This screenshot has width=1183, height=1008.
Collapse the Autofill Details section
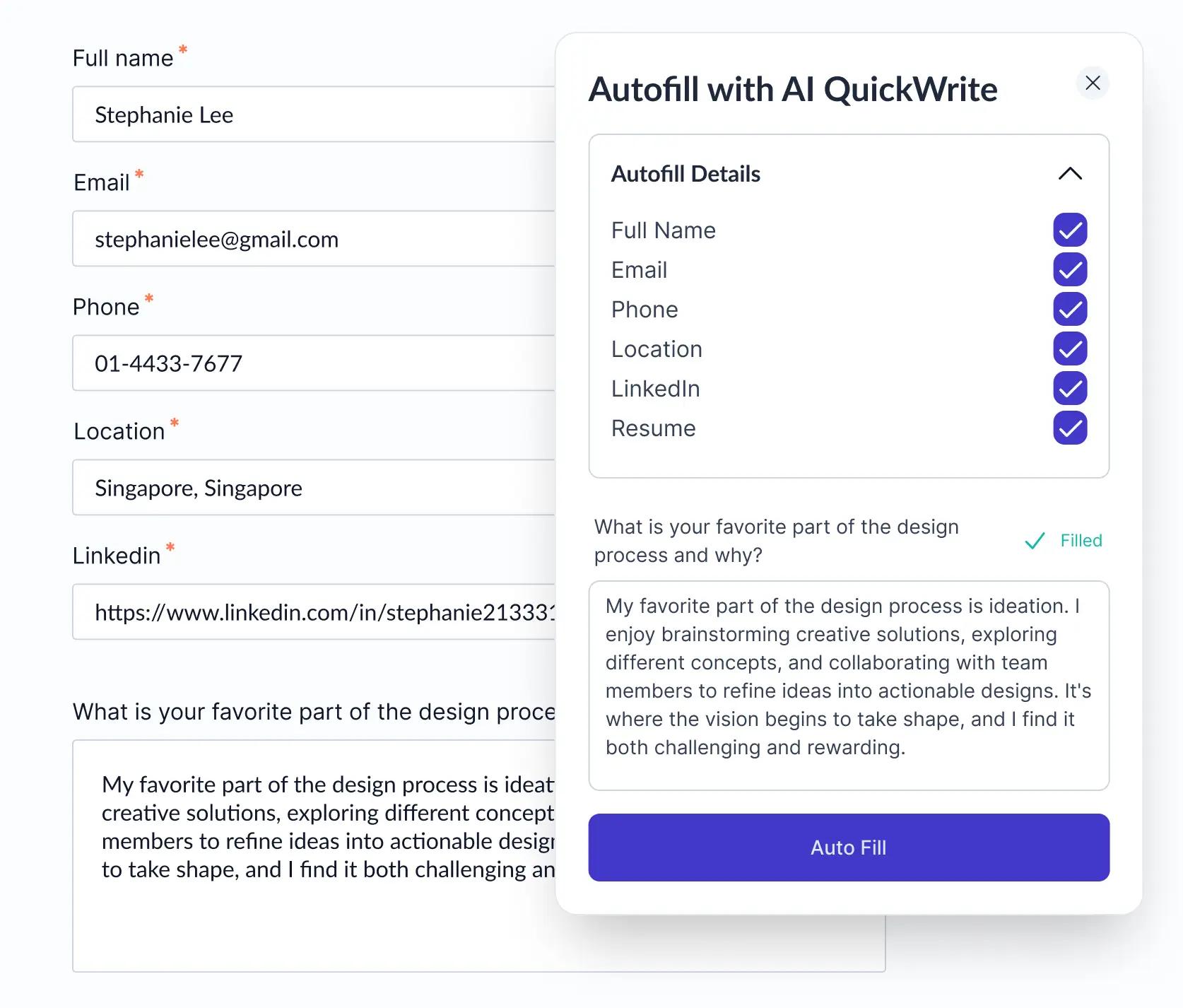click(1069, 174)
